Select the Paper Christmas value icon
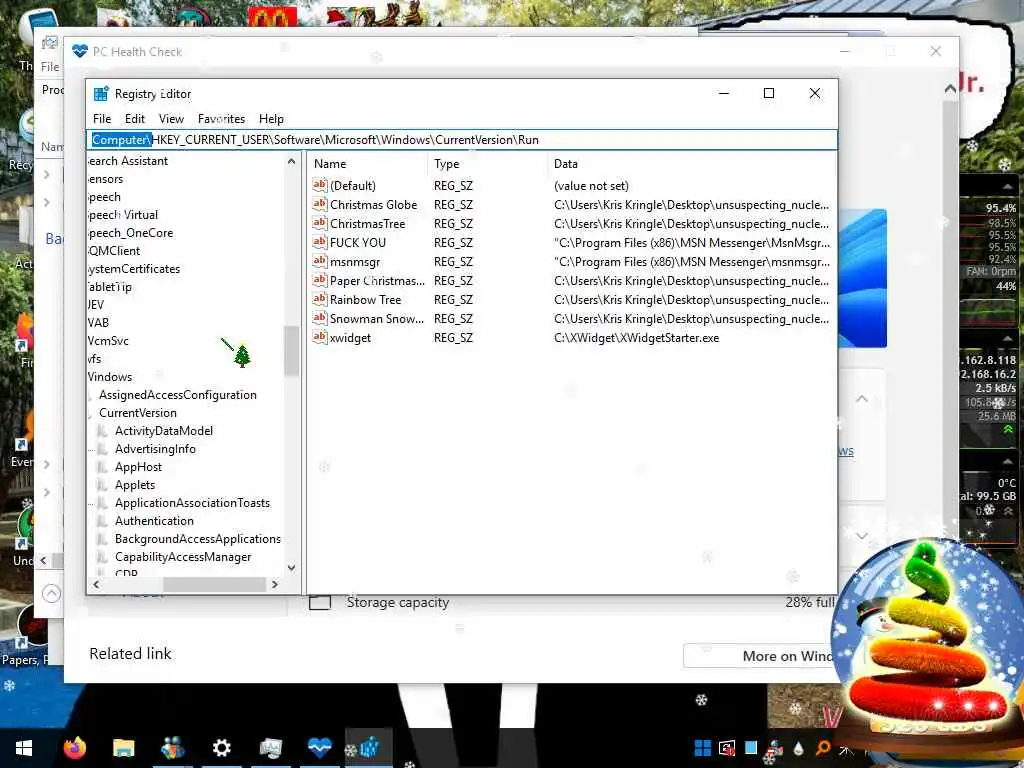Viewport: 1024px width, 768px height. click(319, 280)
